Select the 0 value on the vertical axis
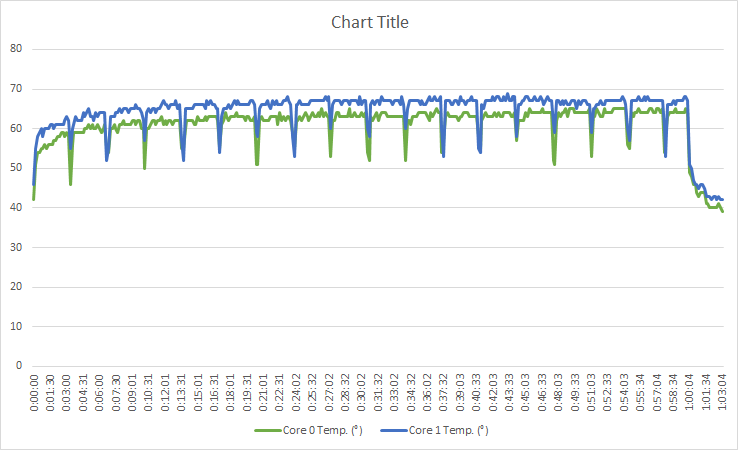Screen dimensions: 738x450 (x=19, y=366)
